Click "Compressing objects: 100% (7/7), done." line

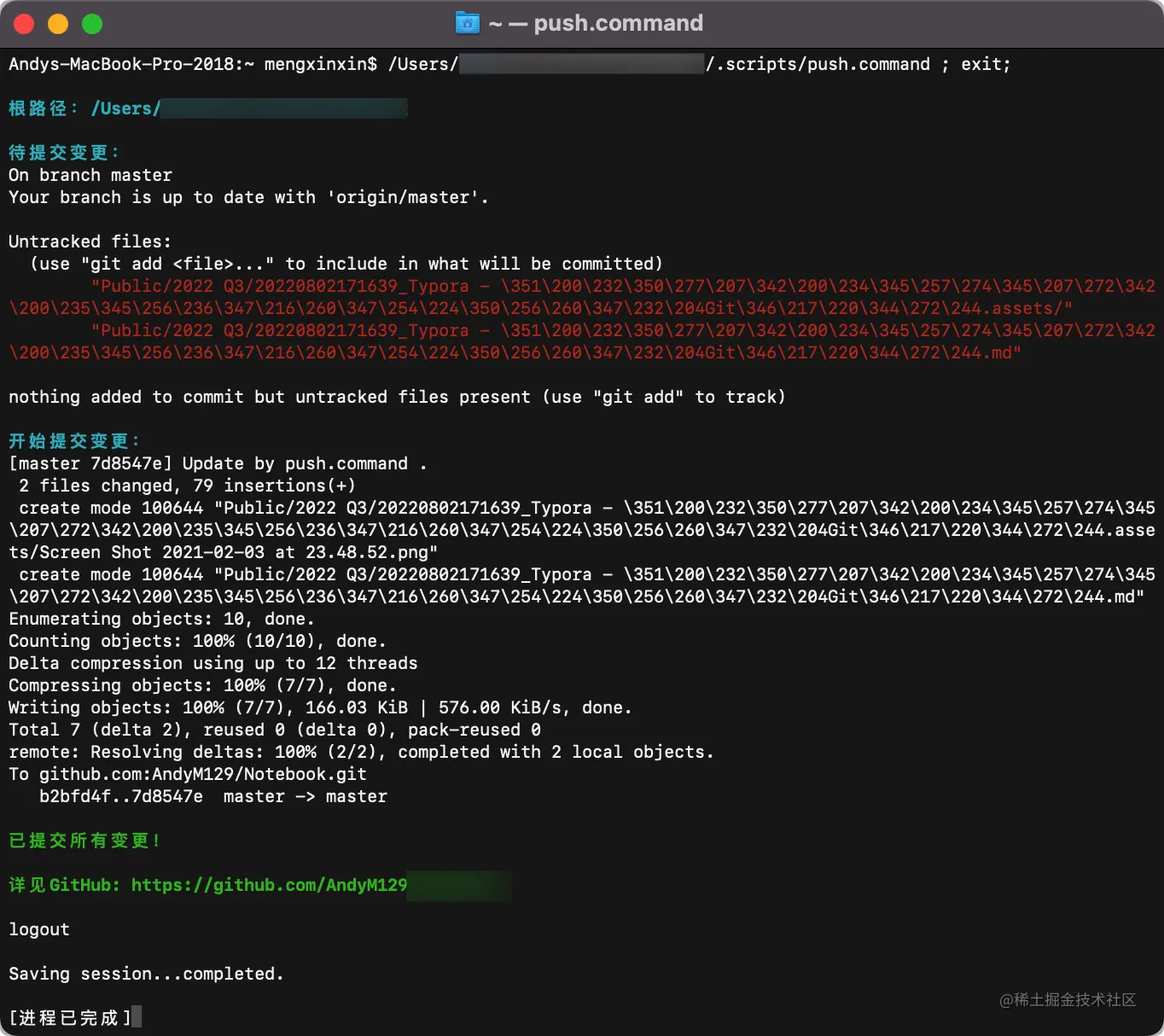(x=202, y=685)
